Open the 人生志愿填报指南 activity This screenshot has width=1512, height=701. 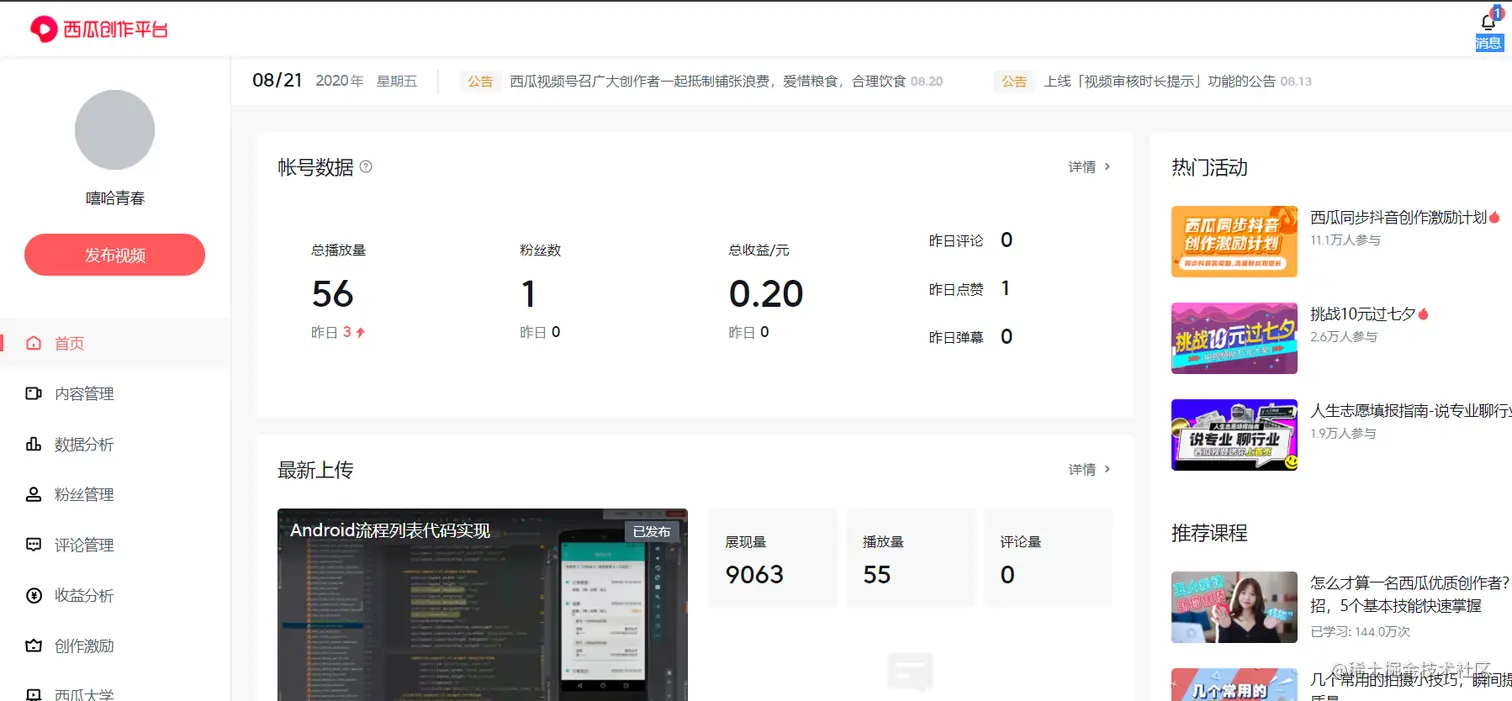[x=1410, y=410]
